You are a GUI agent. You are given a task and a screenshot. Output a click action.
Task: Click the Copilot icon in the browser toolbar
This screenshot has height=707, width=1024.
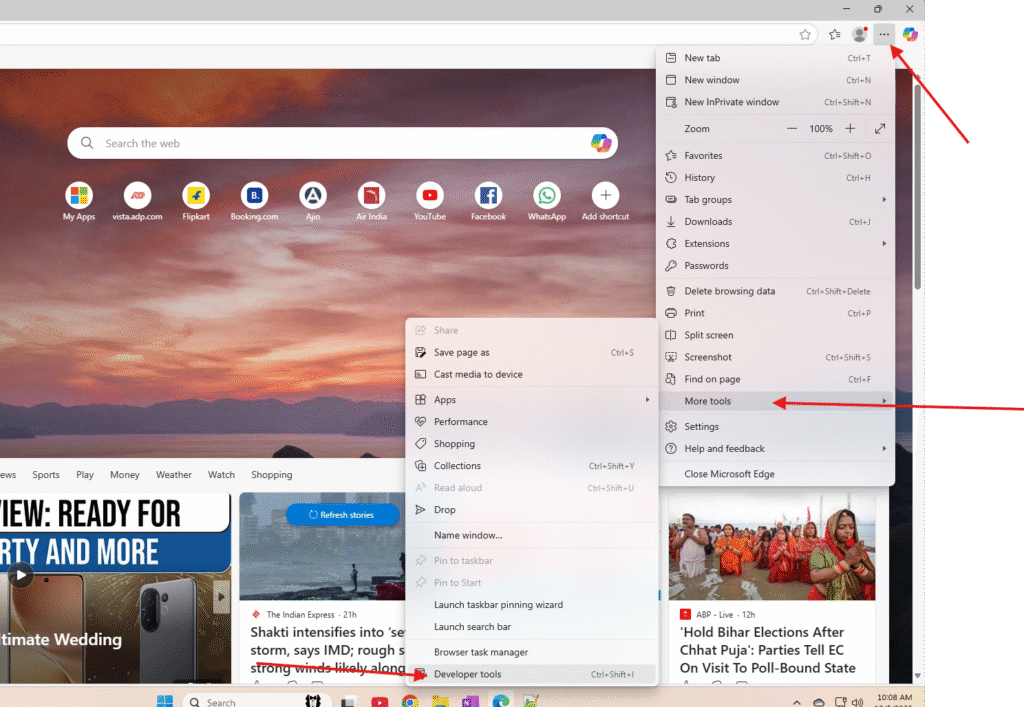point(909,34)
